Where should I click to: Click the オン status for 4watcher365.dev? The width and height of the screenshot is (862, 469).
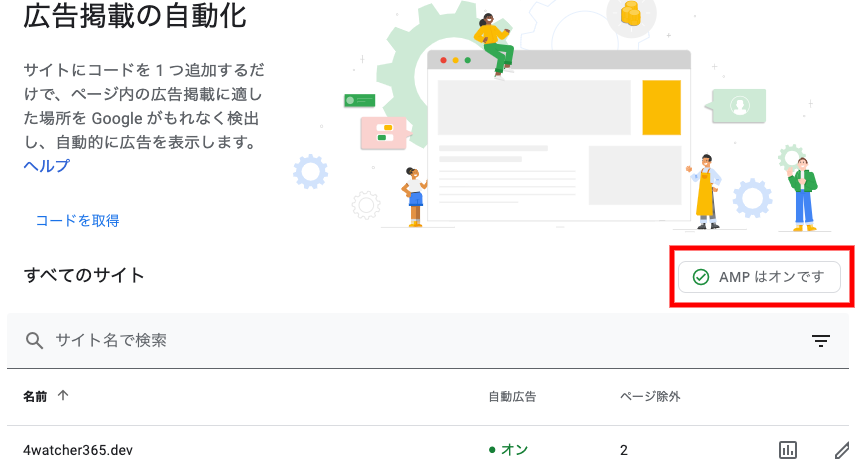pyautogui.click(x=509, y=450)
